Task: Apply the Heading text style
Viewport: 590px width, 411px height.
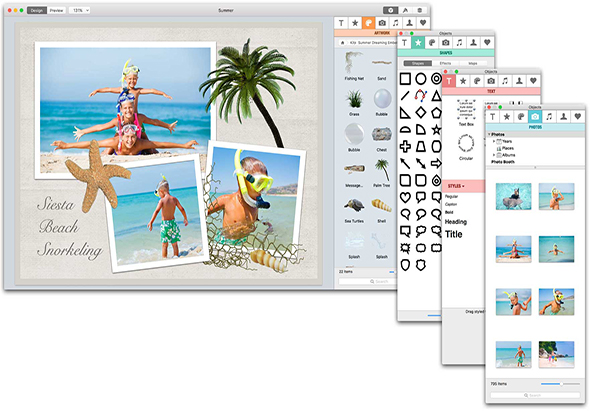Action: [x=456, y=222]
